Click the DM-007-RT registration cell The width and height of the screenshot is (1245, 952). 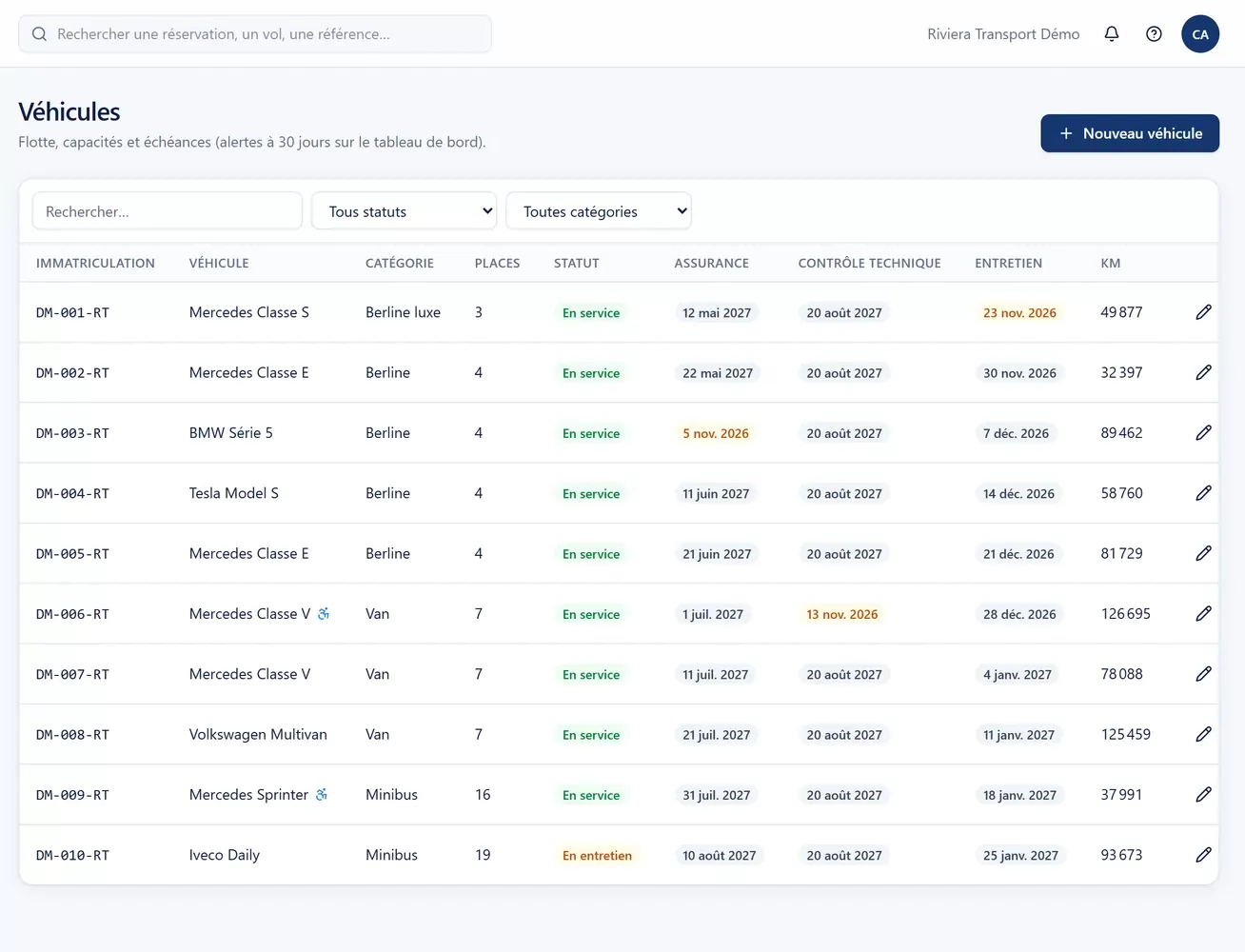[x=72, y=675]
